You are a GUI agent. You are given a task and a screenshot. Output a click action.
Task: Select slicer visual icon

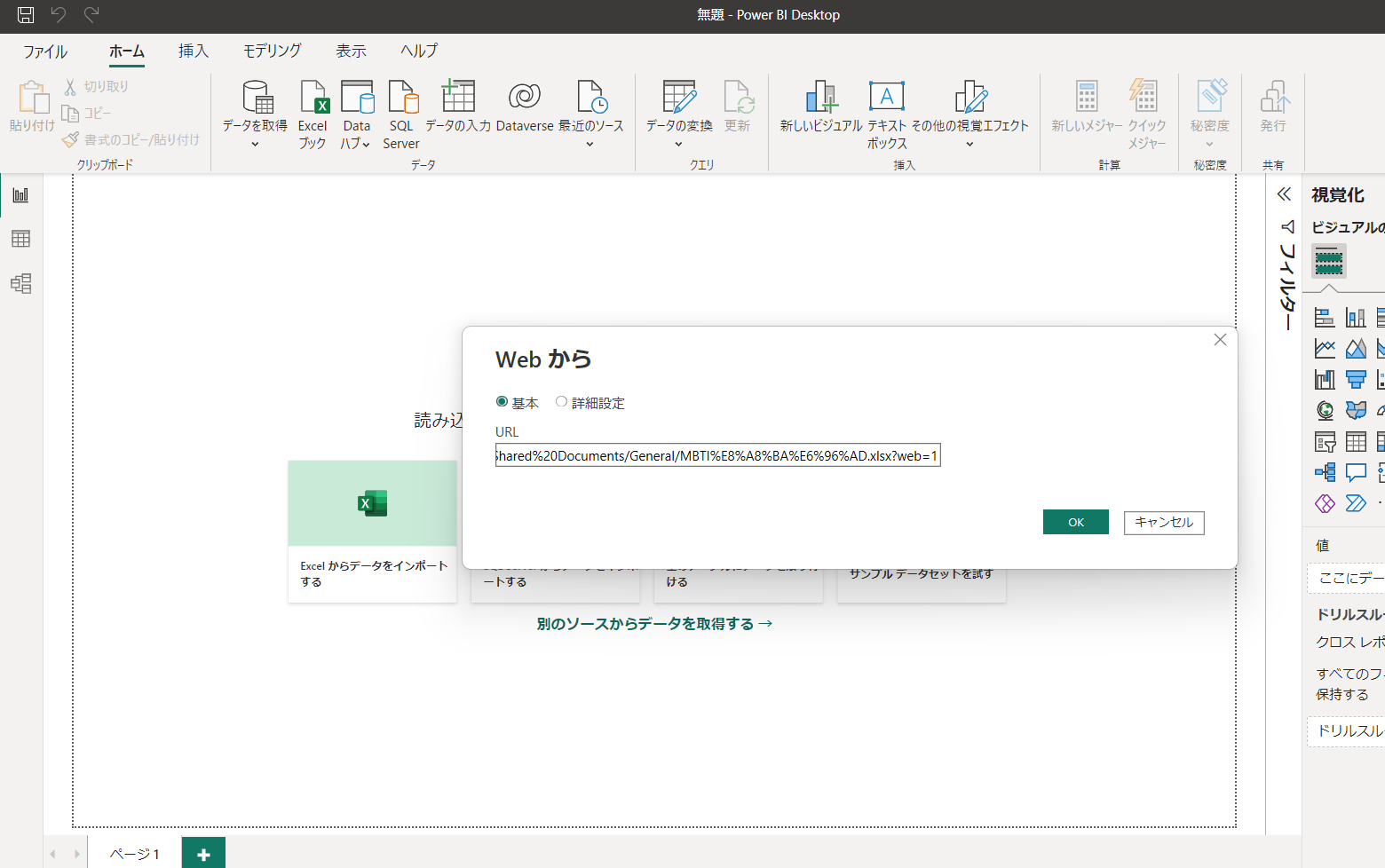click(1325, 441)
